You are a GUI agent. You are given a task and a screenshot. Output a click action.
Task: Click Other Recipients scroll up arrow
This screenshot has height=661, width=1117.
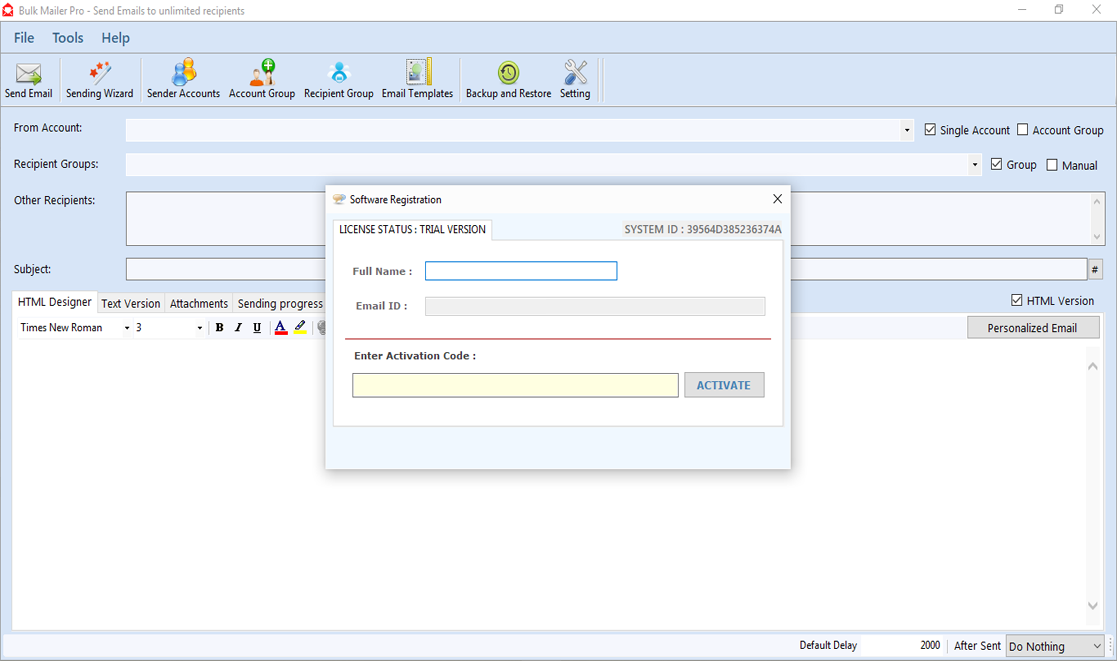[x=1096, y=202]
